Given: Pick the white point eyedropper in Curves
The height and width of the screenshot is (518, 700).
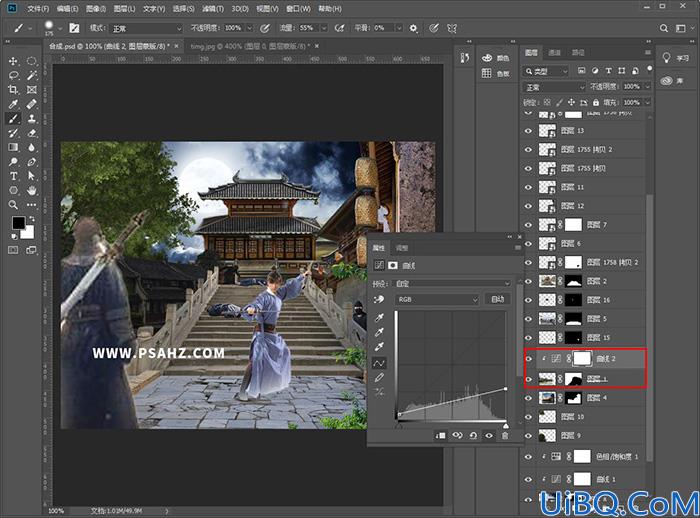Looking at the screenshot, I should (x=379, y=346).
